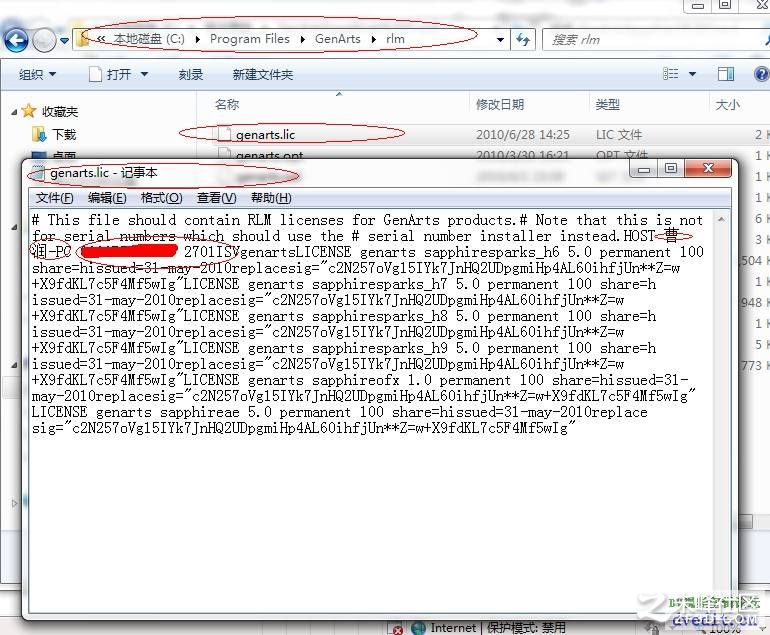The height and width of the screenshot is (635, 770).
Task: Click Notepad scrollbar's up arrow
Action: tap(721, 220)
